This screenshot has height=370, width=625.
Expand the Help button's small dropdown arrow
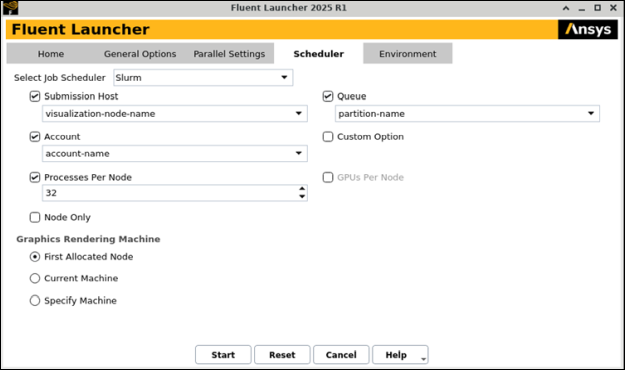click(x=423, y=359)
